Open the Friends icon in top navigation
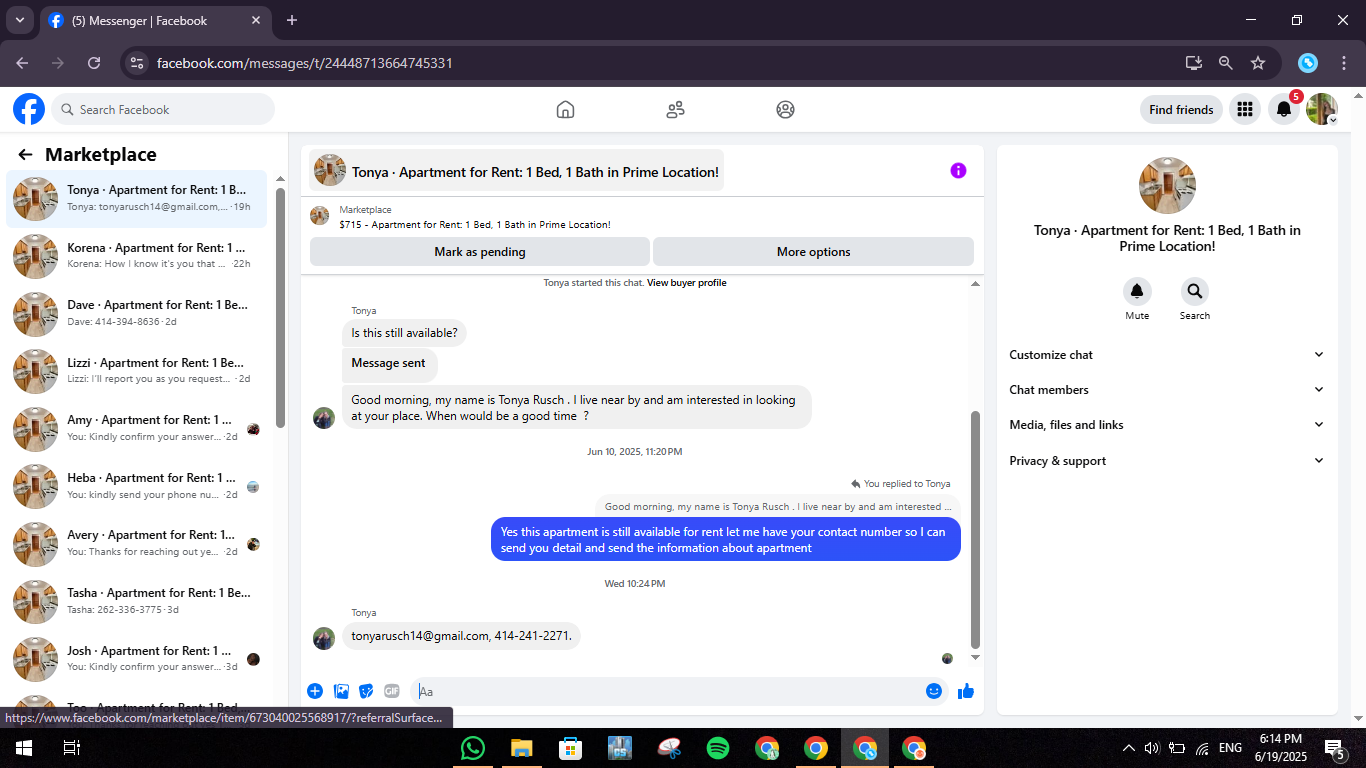Screen dimensions: 1366x768 pos(675,110)
